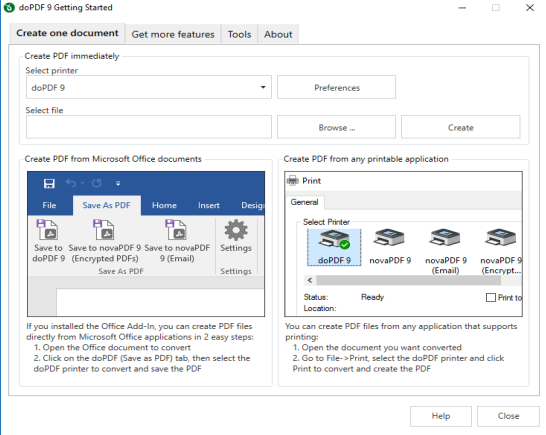
Task: Click the General tab in Print preview
Action: pos(305,202)
